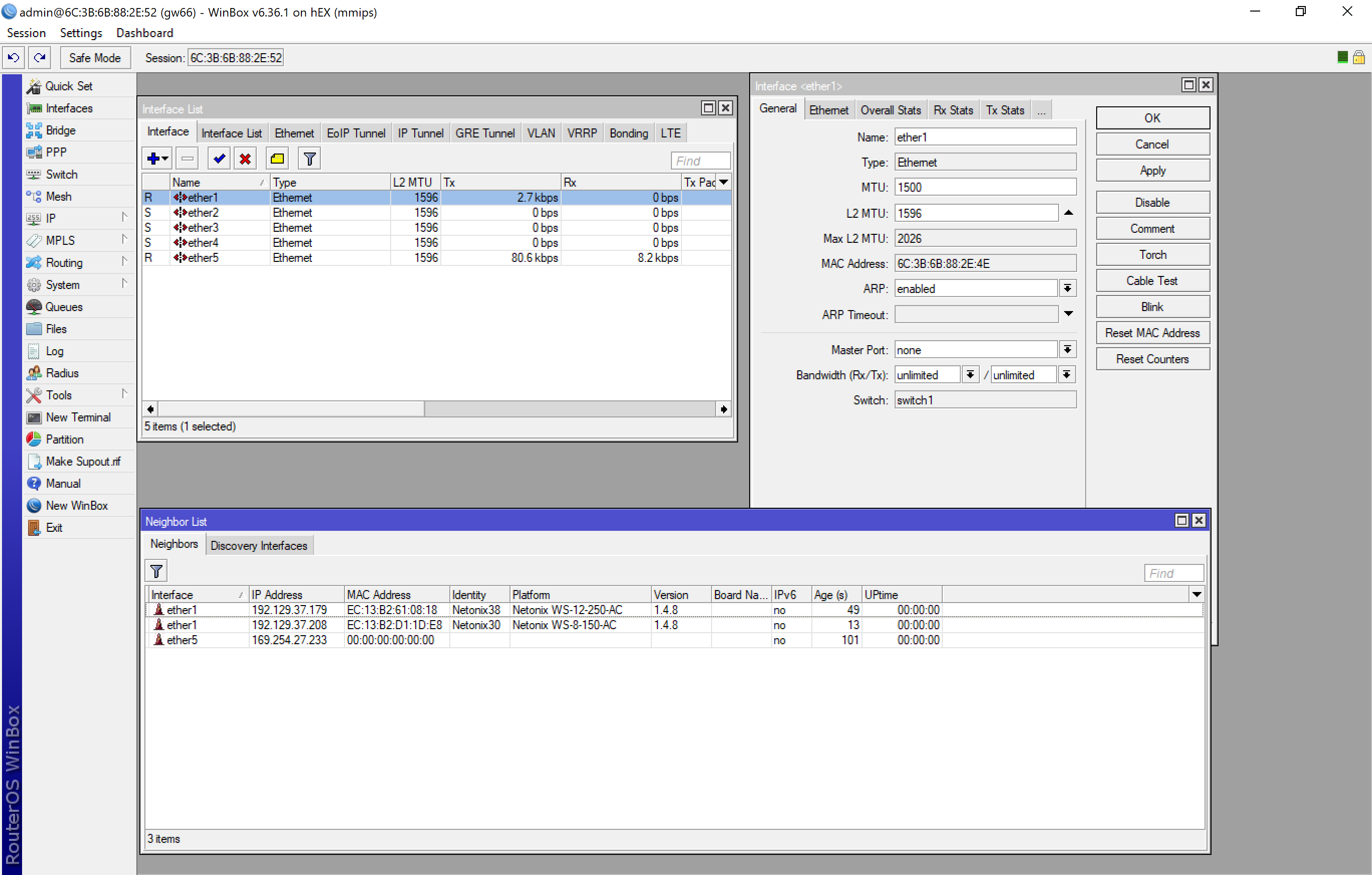Click the Torch button
The height and width of the screenshot is (875, 1372).
click(1152, 255)
